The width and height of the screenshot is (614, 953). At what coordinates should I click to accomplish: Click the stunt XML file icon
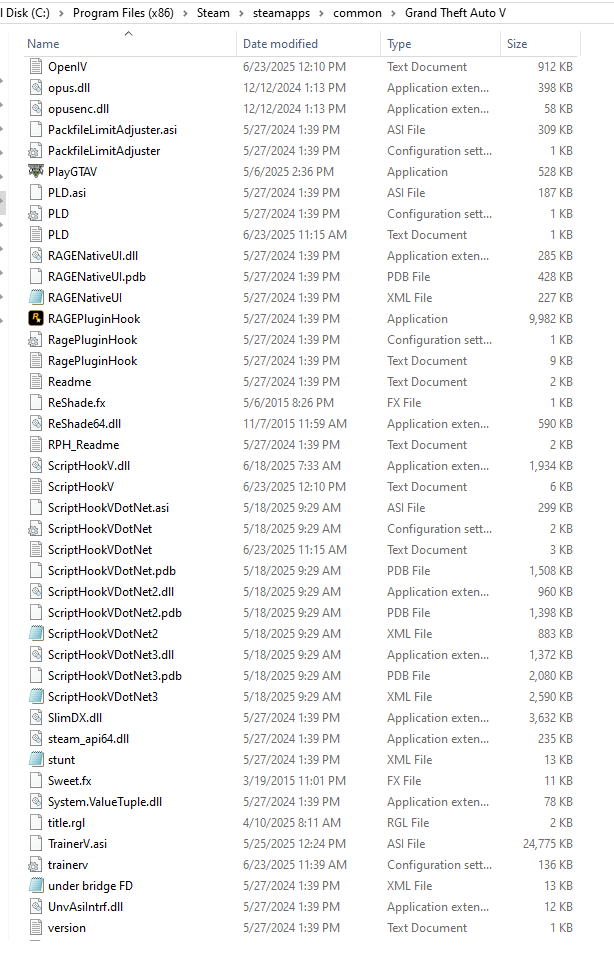pyautogui.click(x=36, y=760)
